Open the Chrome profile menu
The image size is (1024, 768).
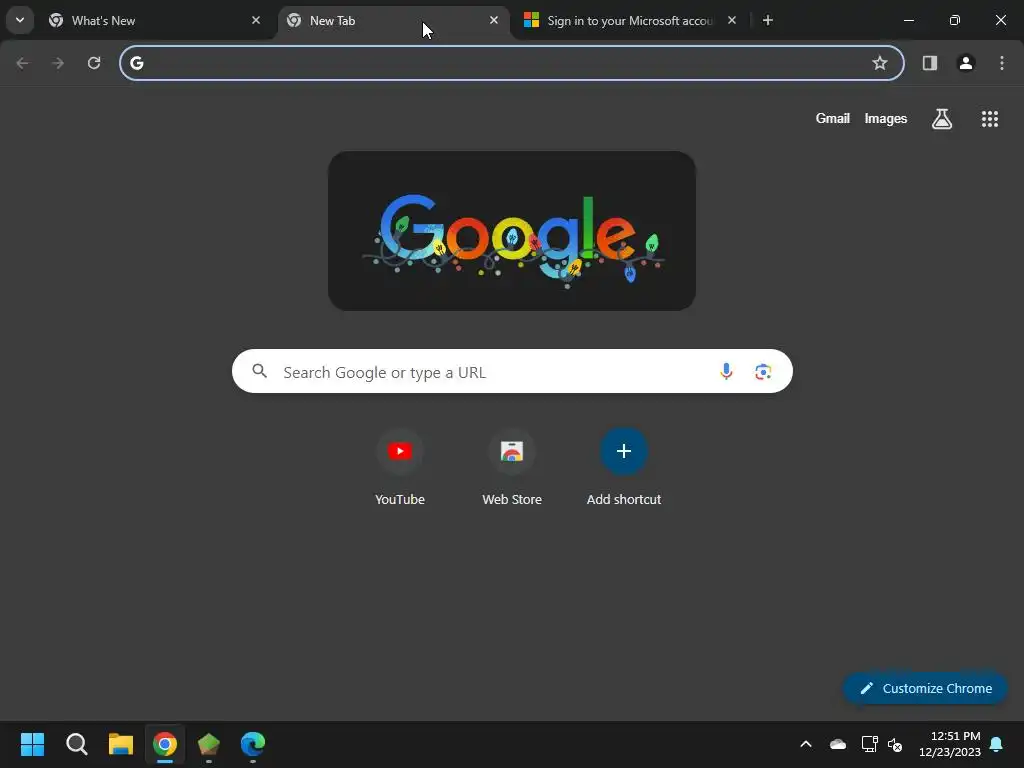tap(966, 63)
